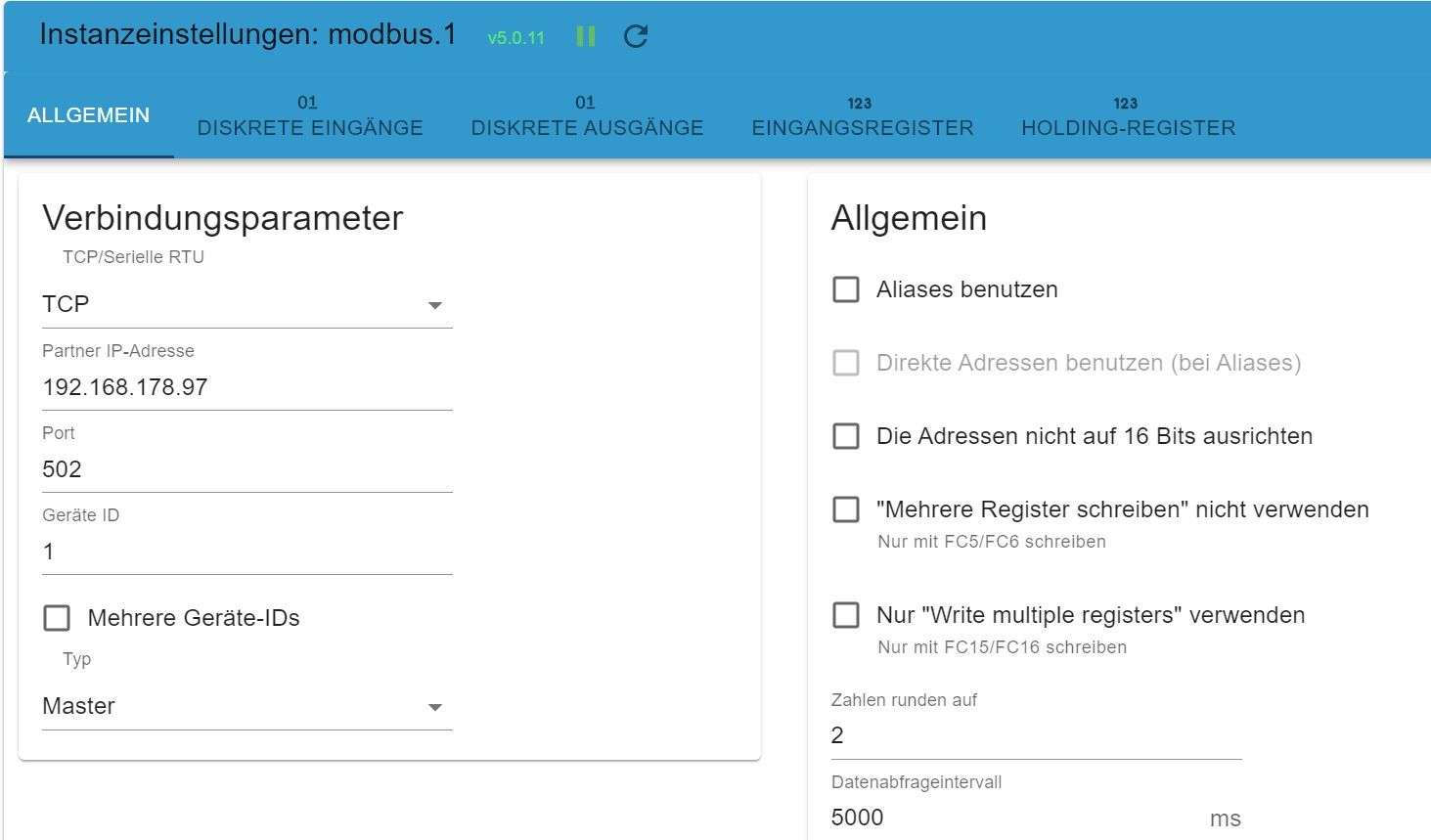Image resolution: width=1431 pixels, height=840 pixels.
Task: Expand the TCP/Serielle RTU dropdown
Action: (x=247, y=304)
